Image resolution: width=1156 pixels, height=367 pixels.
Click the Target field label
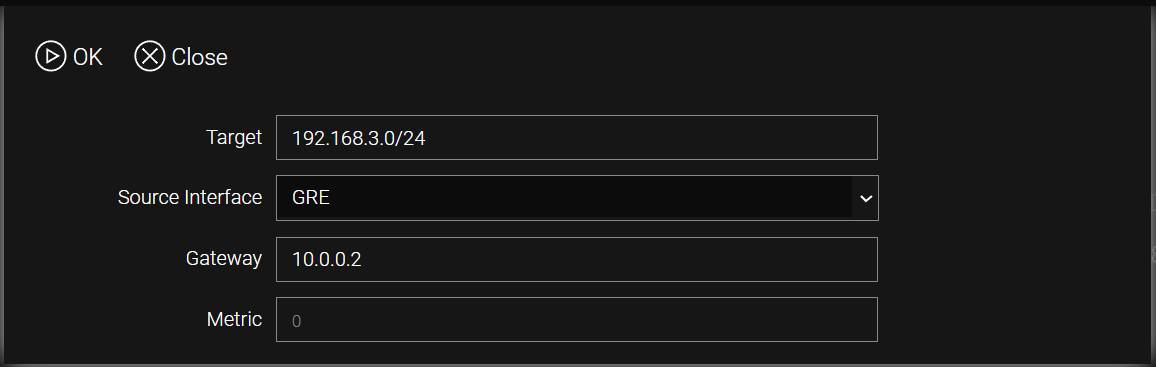234,137
